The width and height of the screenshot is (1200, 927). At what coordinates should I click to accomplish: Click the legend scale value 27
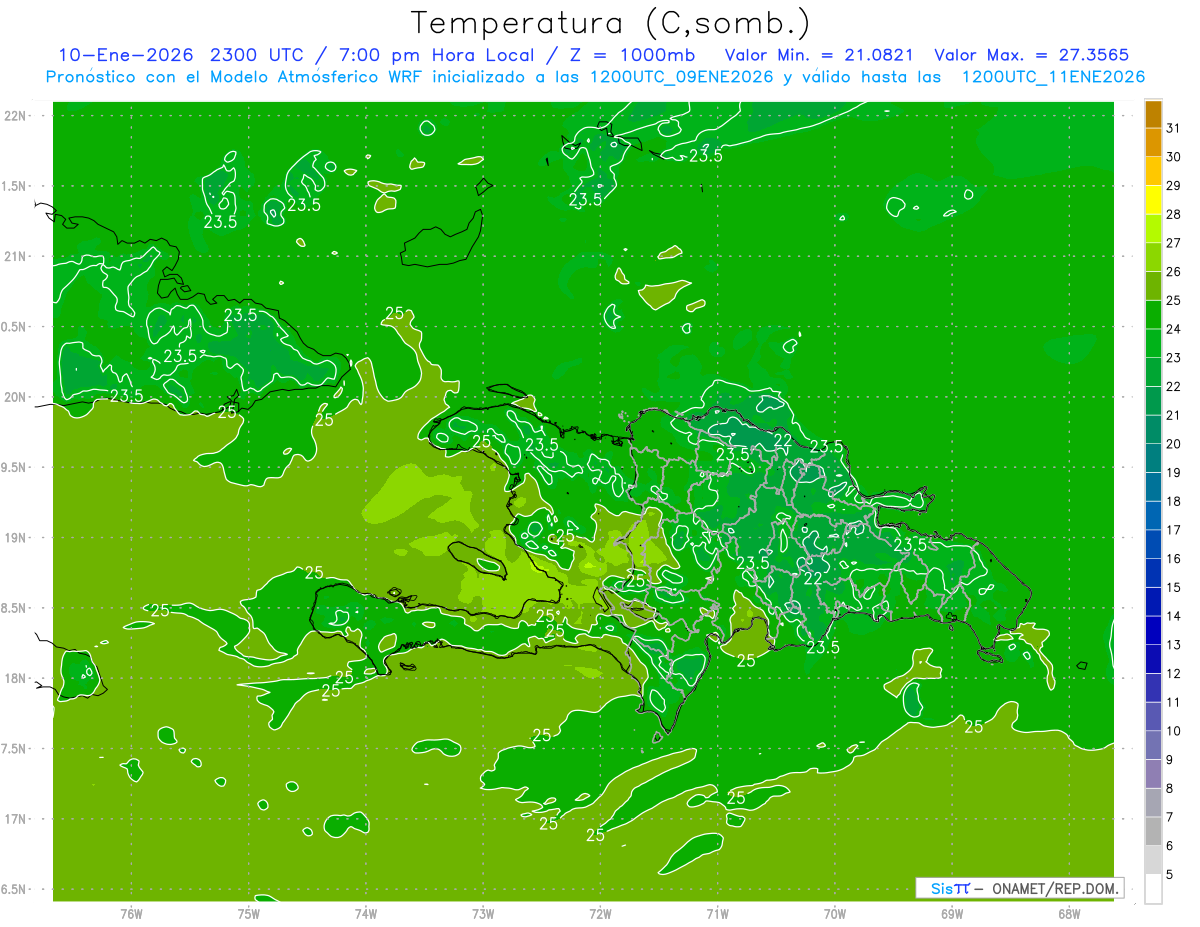tap(1173, 243)
